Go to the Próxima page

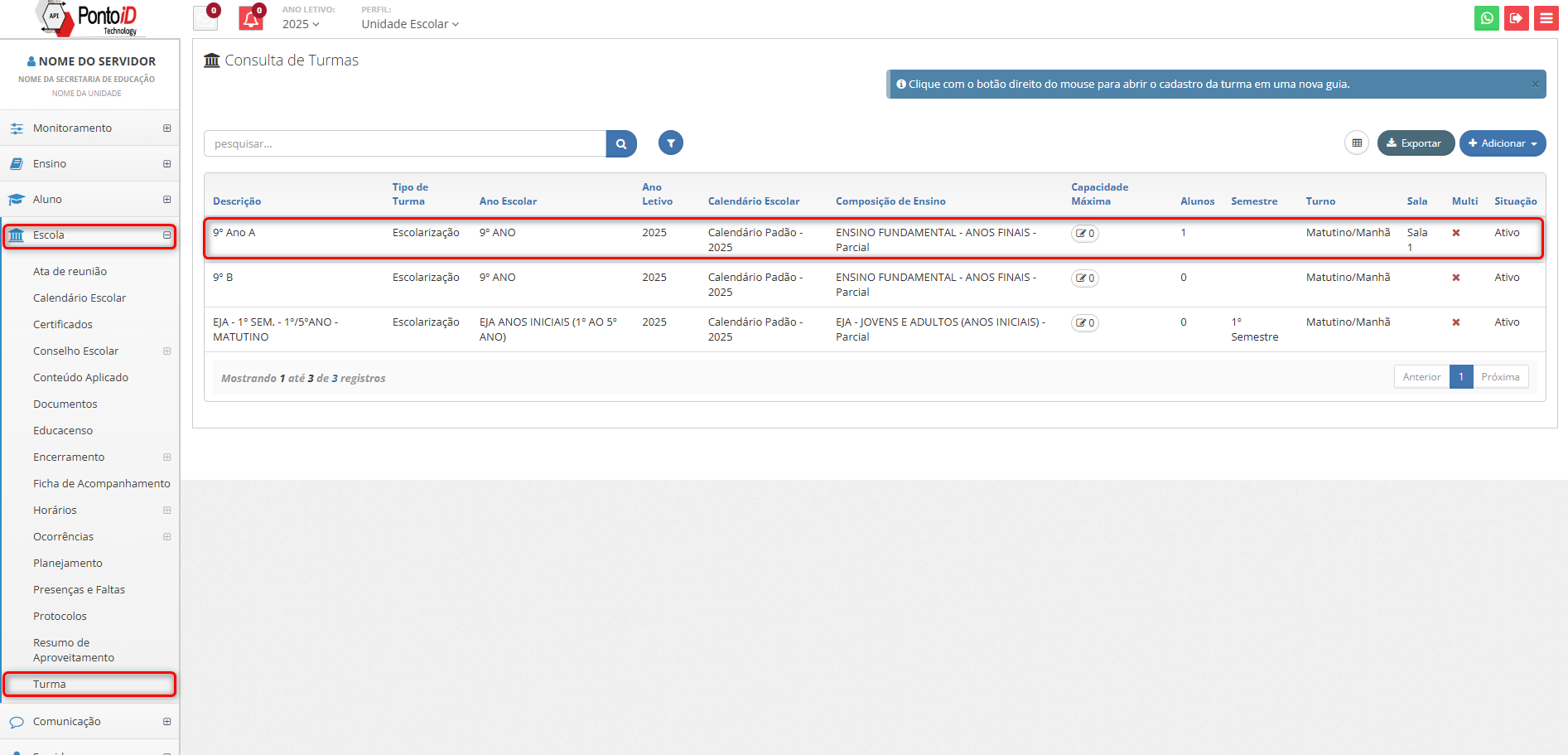pos(1500,377)
